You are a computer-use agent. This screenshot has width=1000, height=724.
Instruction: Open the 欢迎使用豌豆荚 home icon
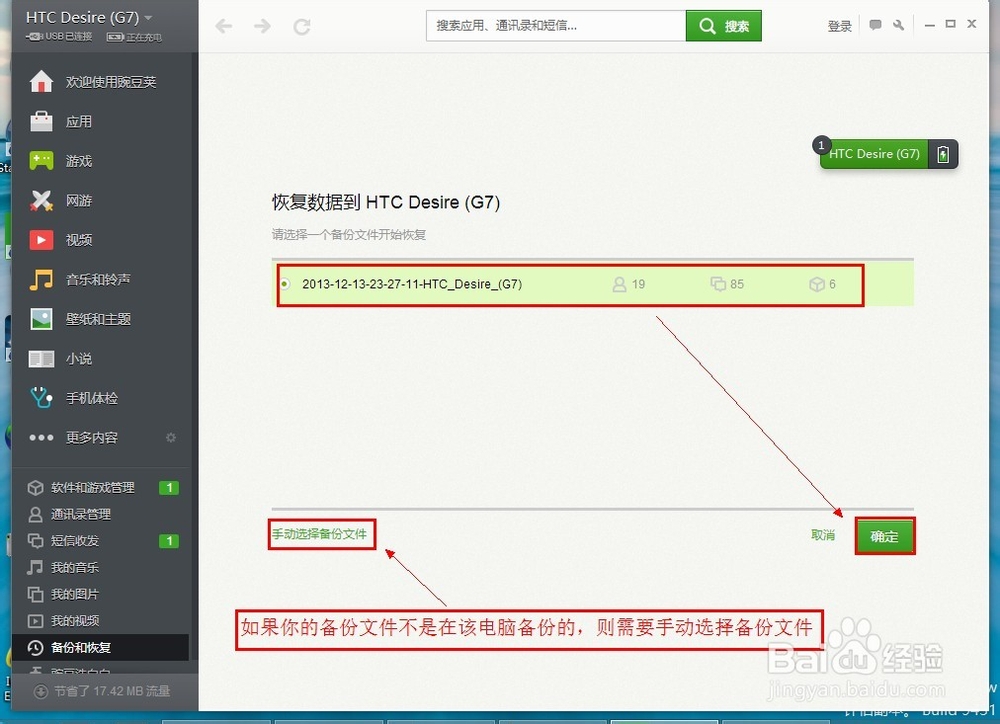pyautogui.click(x=41, y=82)
